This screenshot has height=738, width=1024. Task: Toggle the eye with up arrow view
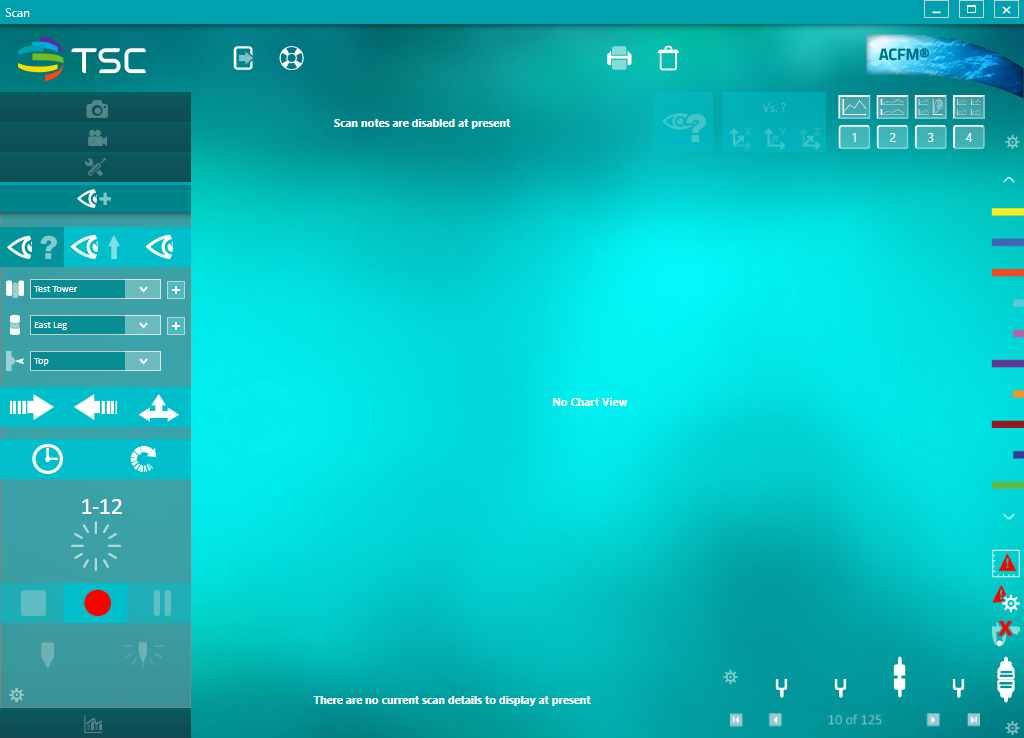click(96, 247)
